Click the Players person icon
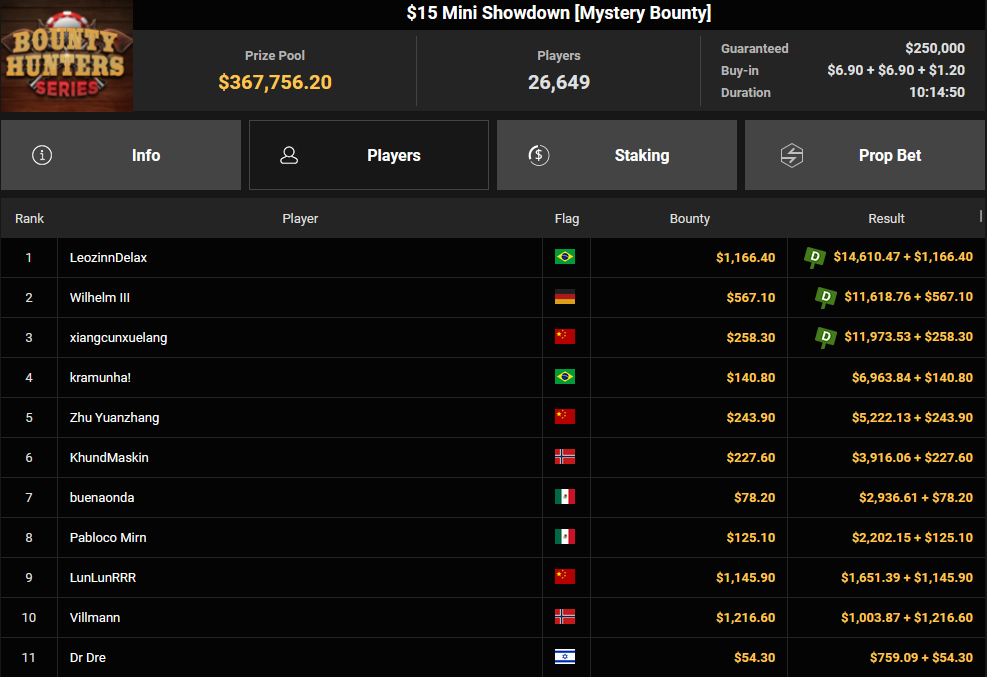This screenshot has height=677, width=987. (x=289, y=155)
